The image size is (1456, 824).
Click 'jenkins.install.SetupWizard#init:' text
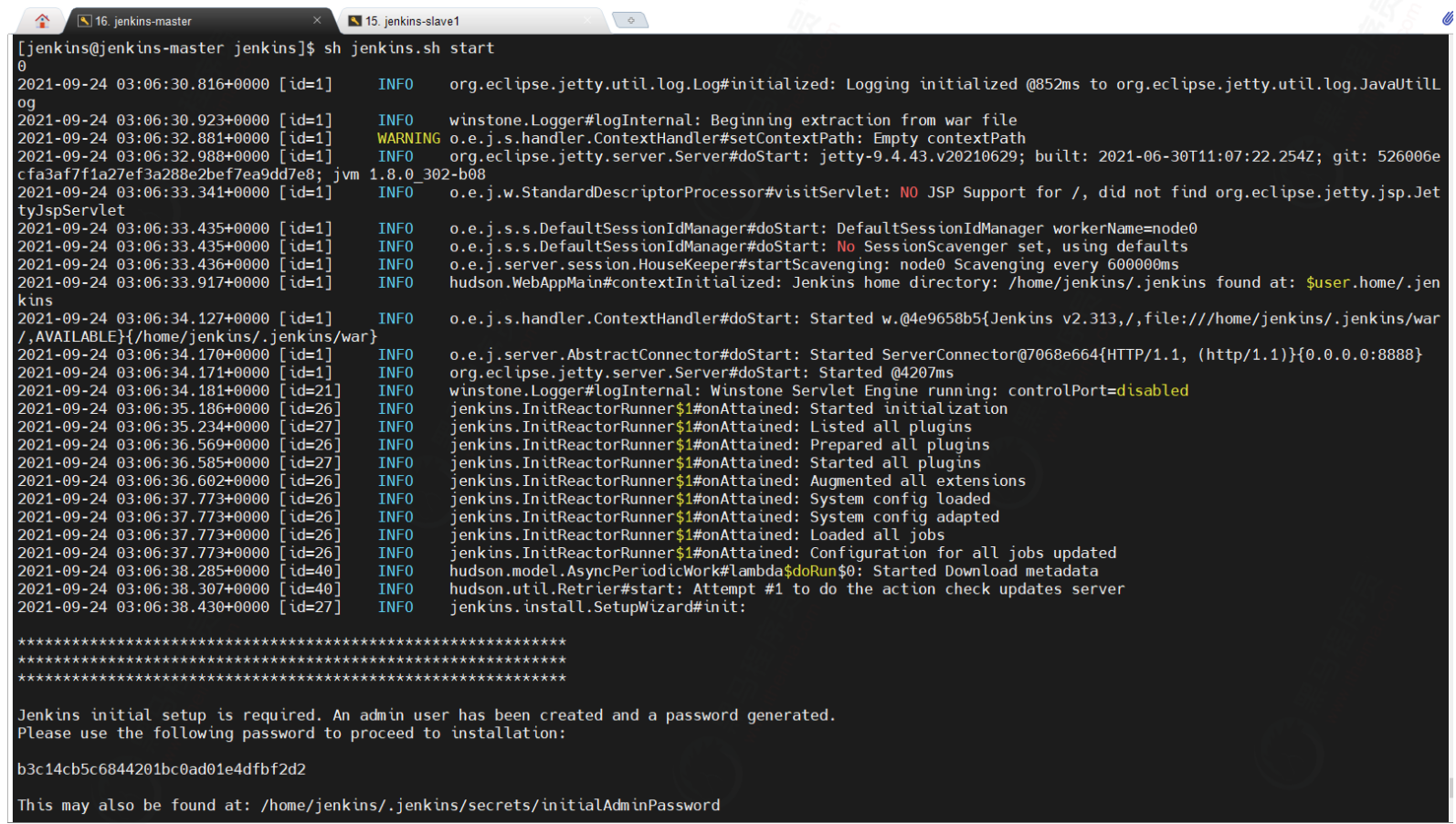coord(597,607)
